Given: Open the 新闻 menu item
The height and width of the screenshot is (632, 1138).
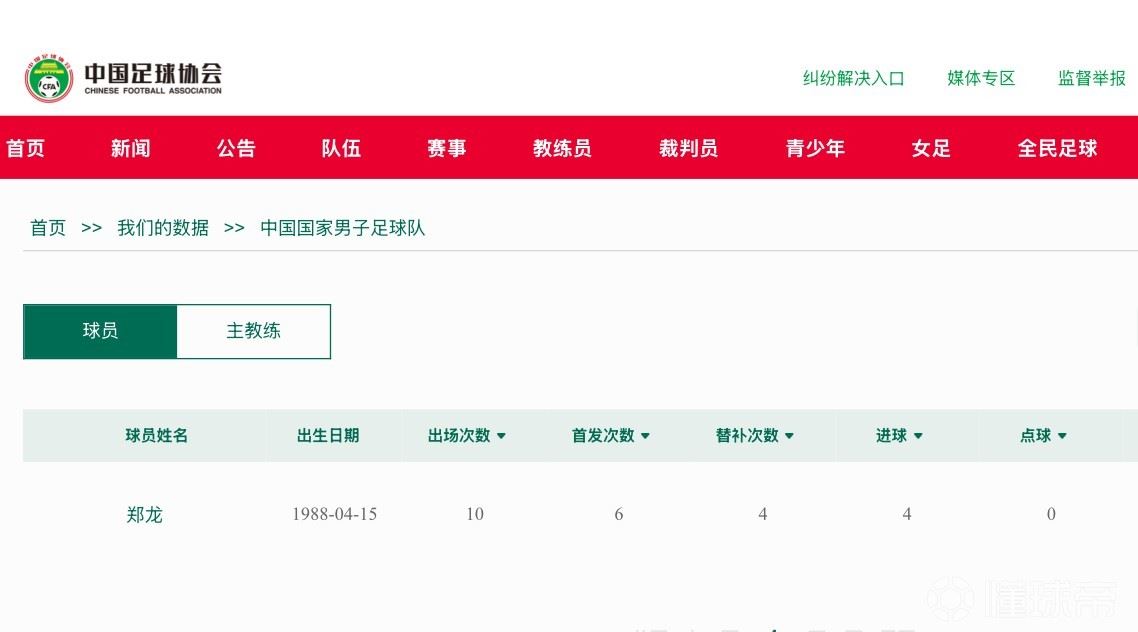Looking at the screenshot, I should coord(130,148).
